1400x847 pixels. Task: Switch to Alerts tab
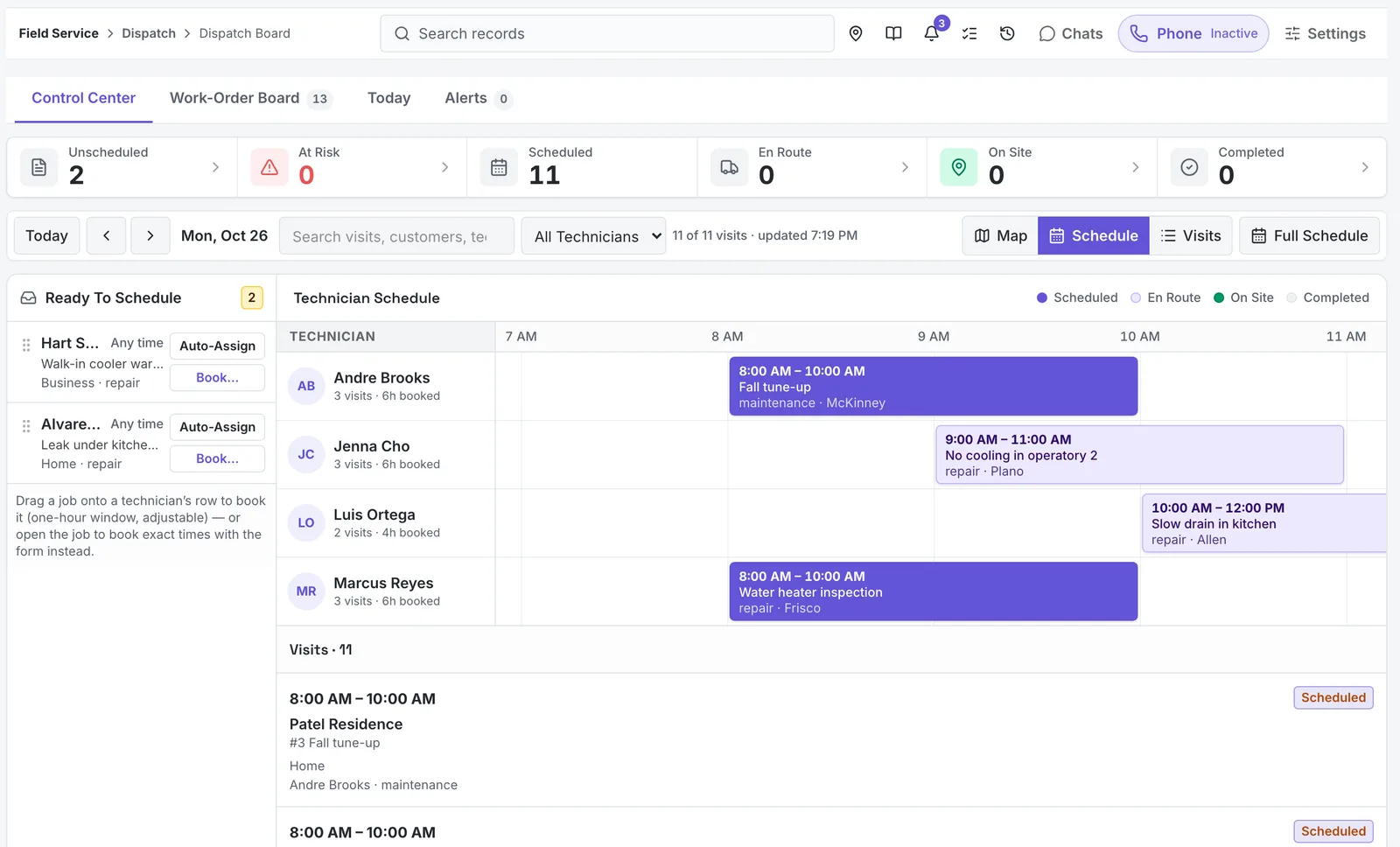click(x=477, y=98)
